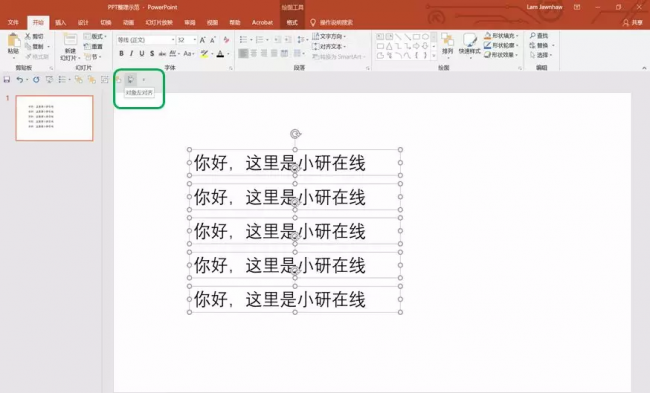
Task: Click Redo icon in quick access toolbar
Action: click(x=36, y=80)
